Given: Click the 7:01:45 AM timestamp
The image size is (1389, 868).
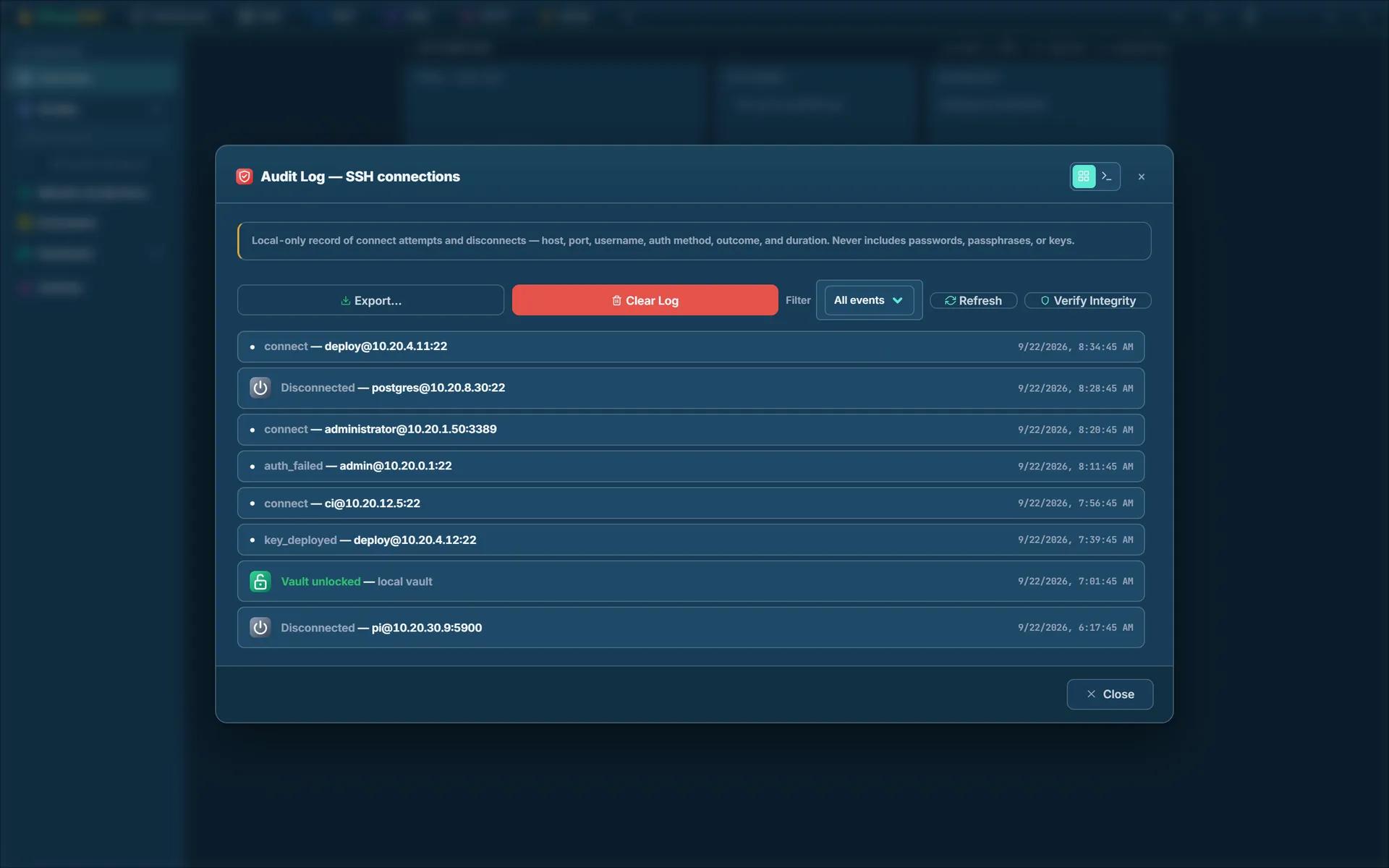Looking at the screenshot, I should point(1075,582).
